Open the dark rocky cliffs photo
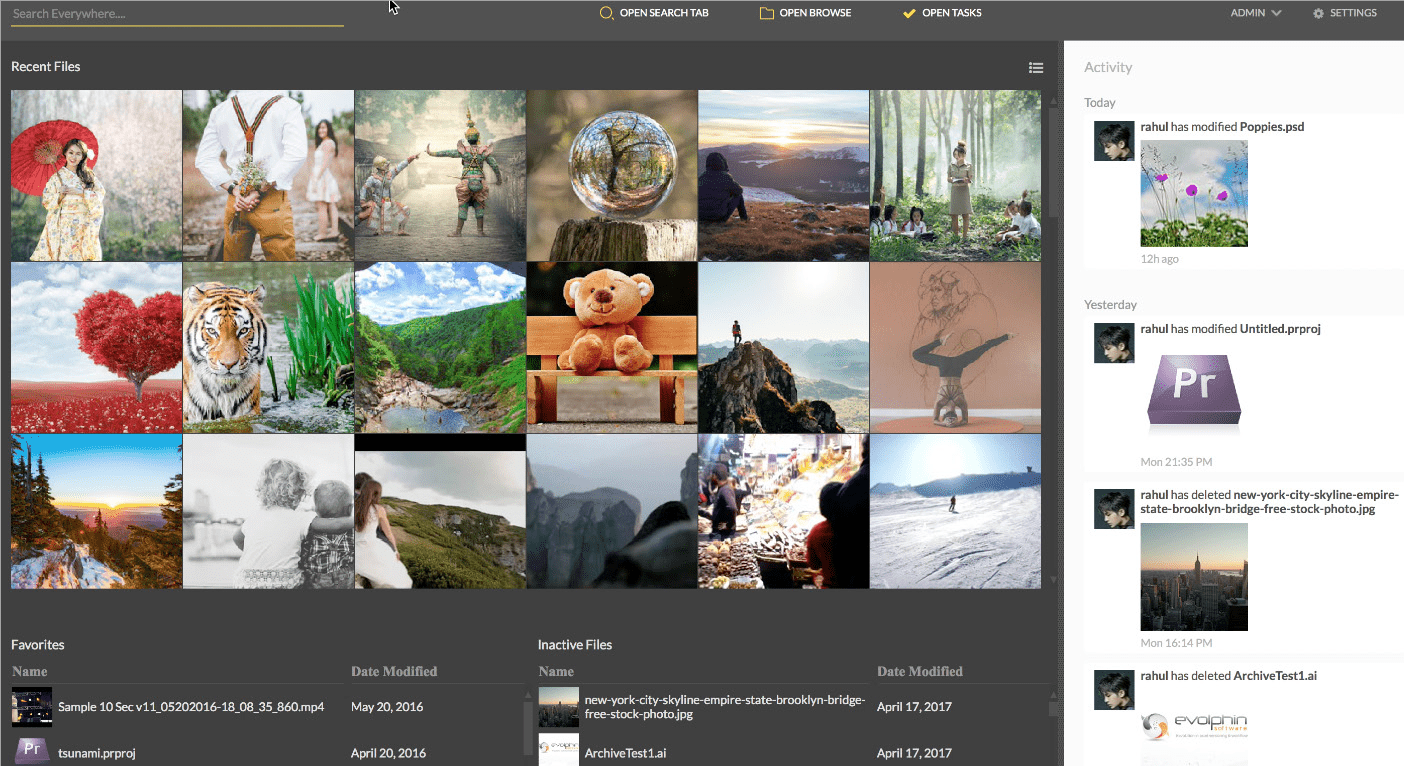The image size is (1404, 766). pos(612,511)
